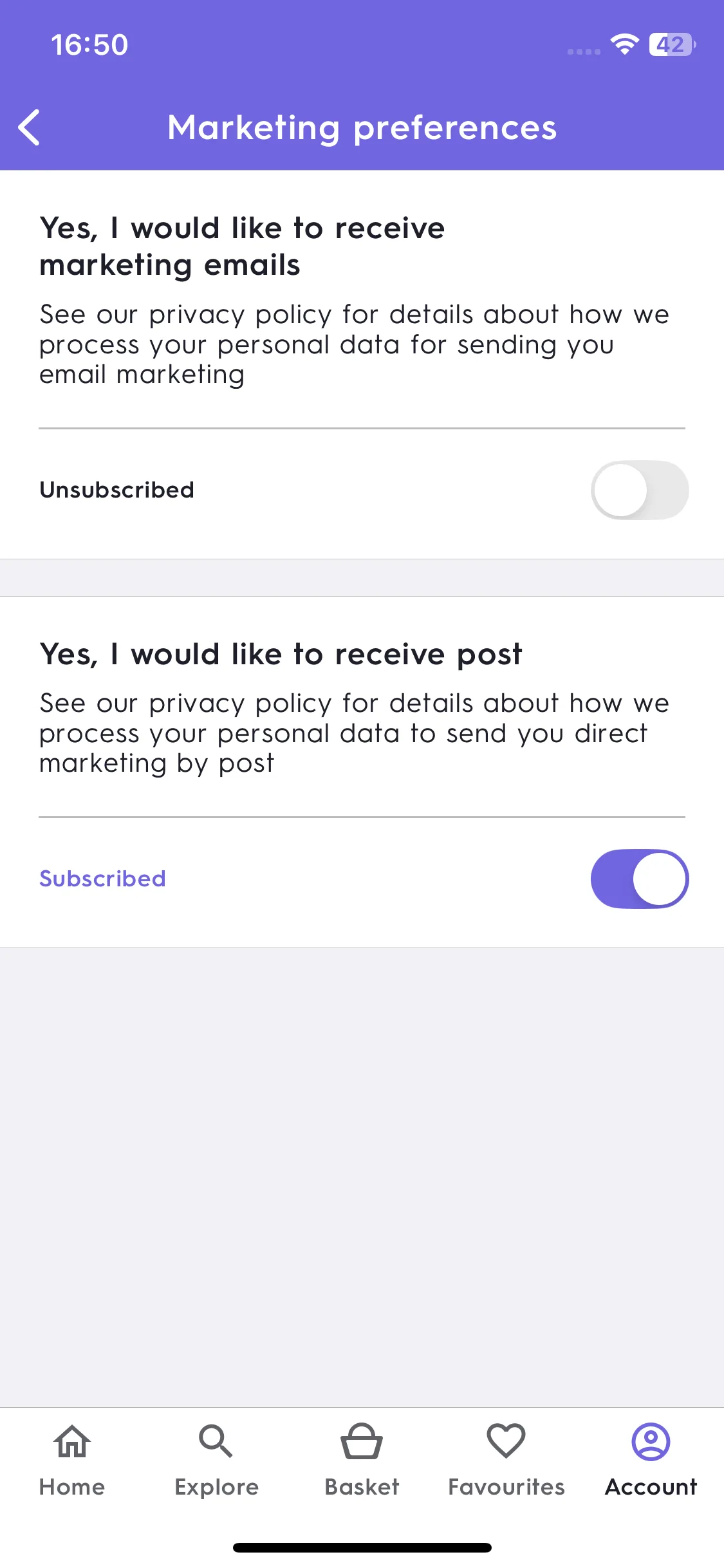The width and height of the screenshot is (724, 1568).
Task: Tap the post privacy policy description
Action: coord(355,733)
